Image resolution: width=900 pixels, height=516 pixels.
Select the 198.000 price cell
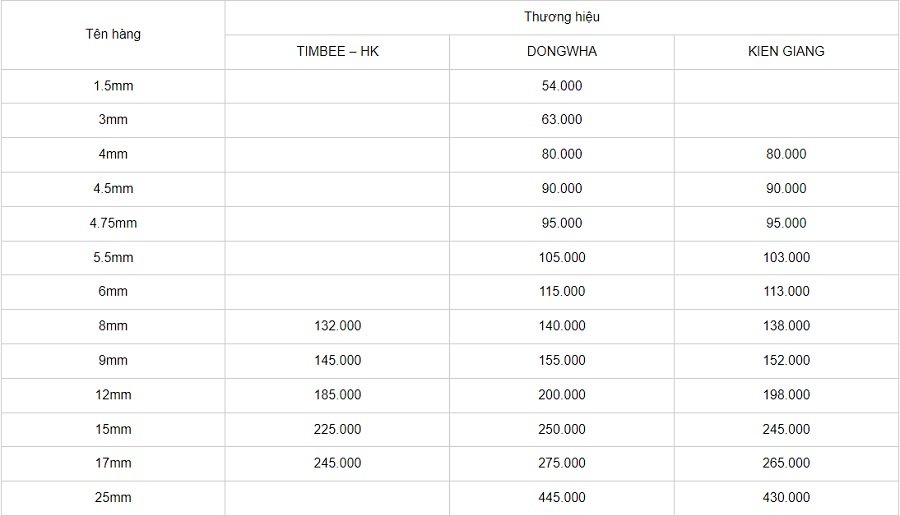tap(786, 395)
